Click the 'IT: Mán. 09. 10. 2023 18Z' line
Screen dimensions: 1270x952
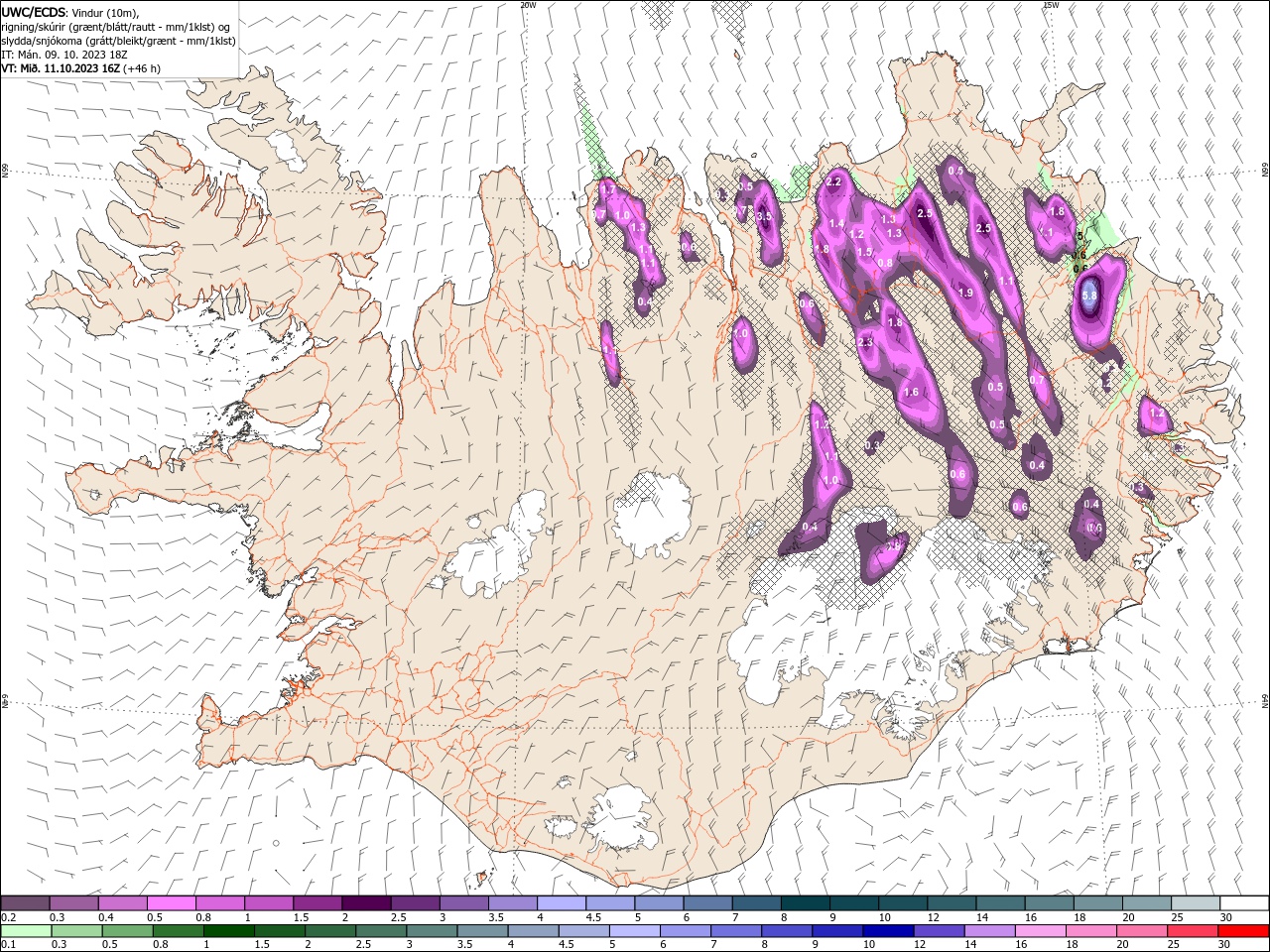click(65, 55)
